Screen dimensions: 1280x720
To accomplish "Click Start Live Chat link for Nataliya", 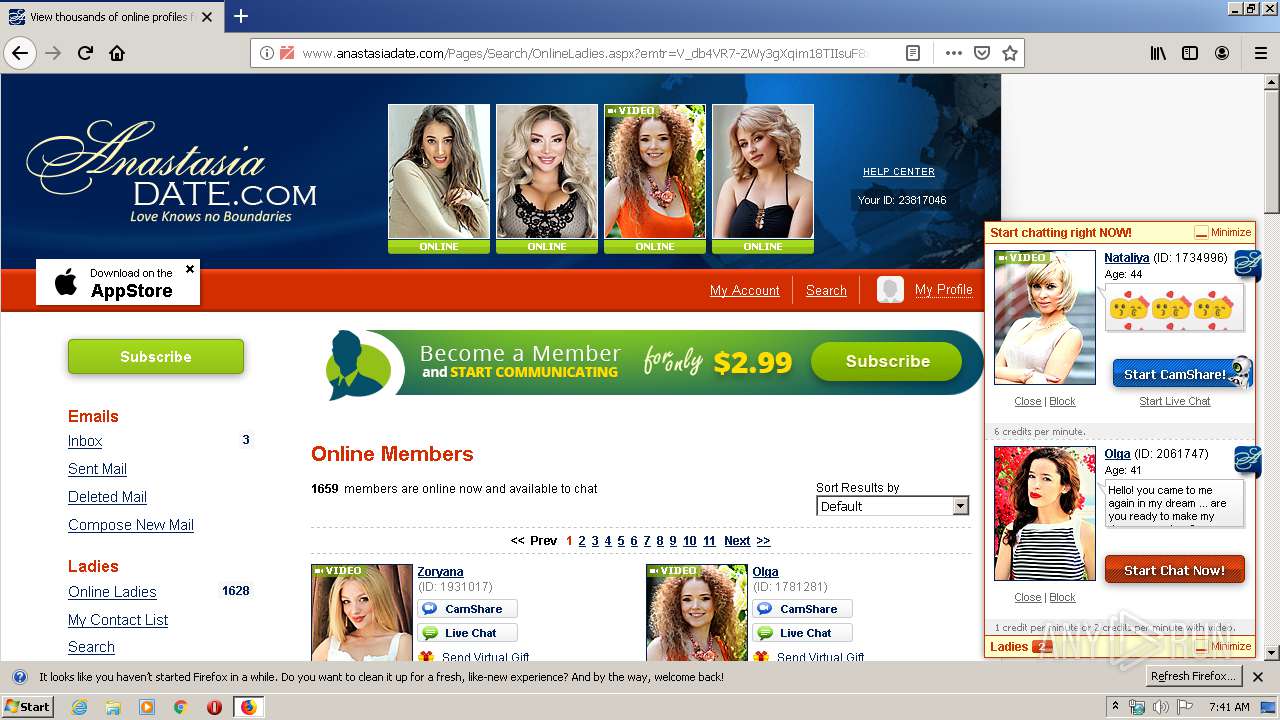I will point(1174,401).
